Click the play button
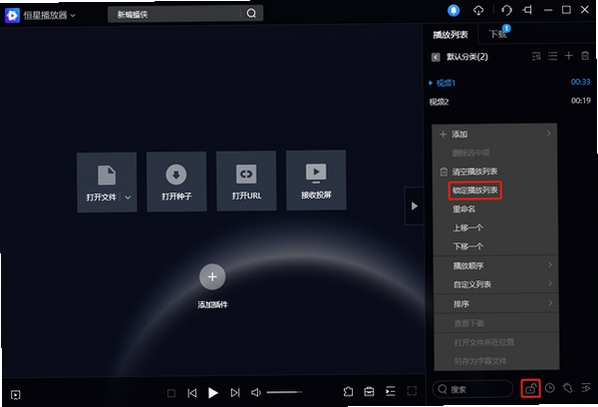 213,392
